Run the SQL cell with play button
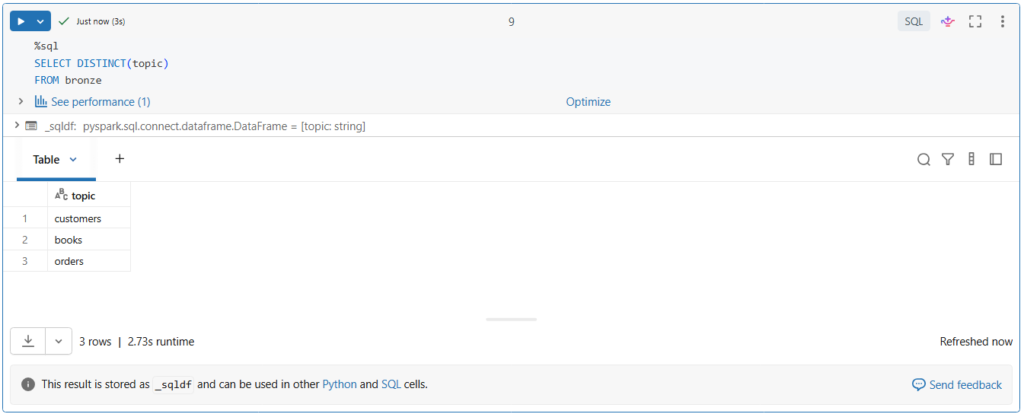Viewport: 1024px width, 414px height. (x=21, y=21)
